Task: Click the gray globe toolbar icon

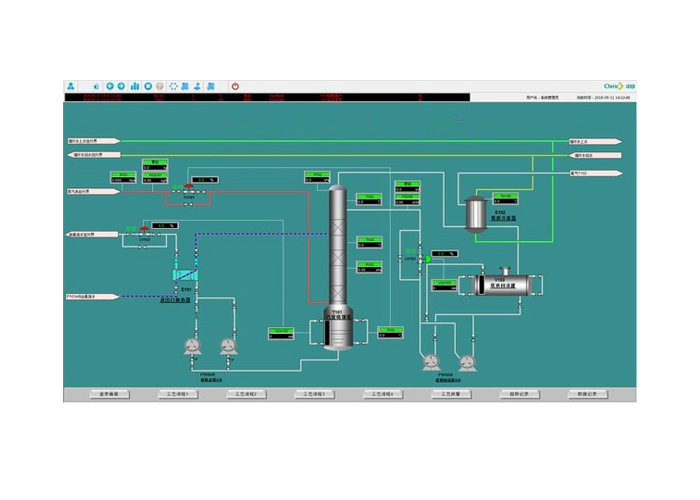Action: coord(160,86)
